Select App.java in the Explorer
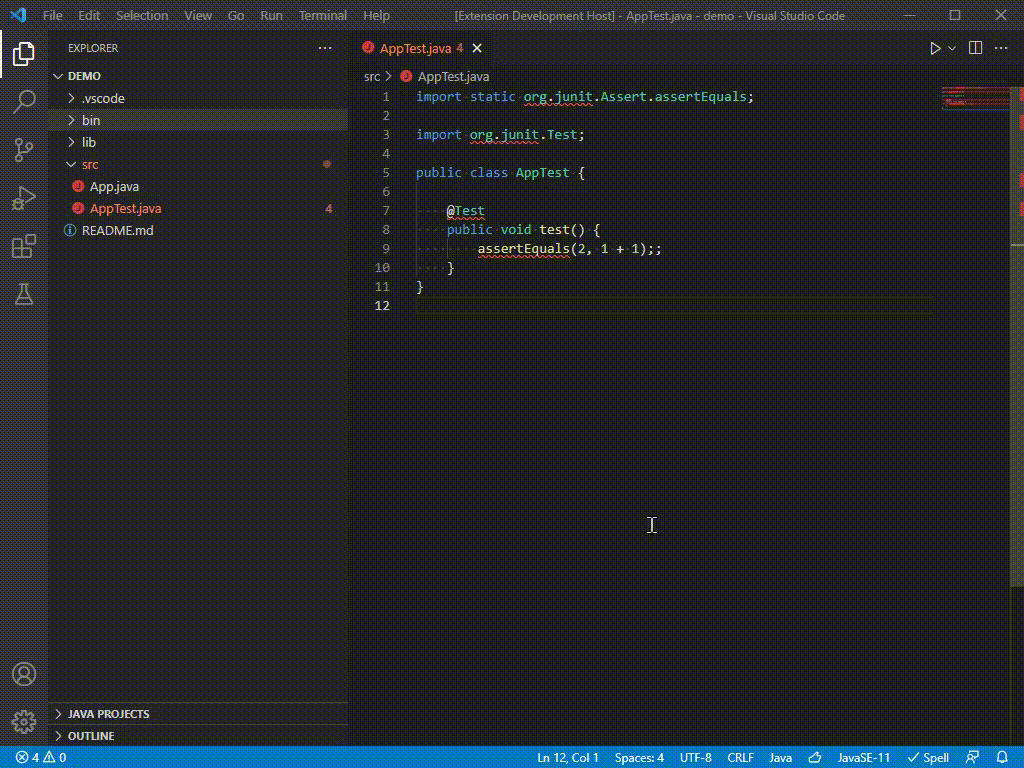Image resolution: width=1024 pixels, height=768 pixels. coord(113,186)
